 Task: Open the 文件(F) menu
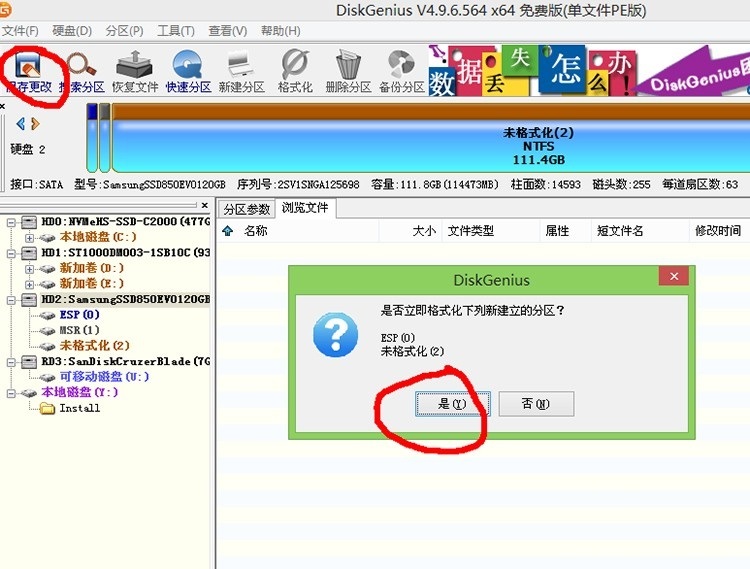click(20, 31)
